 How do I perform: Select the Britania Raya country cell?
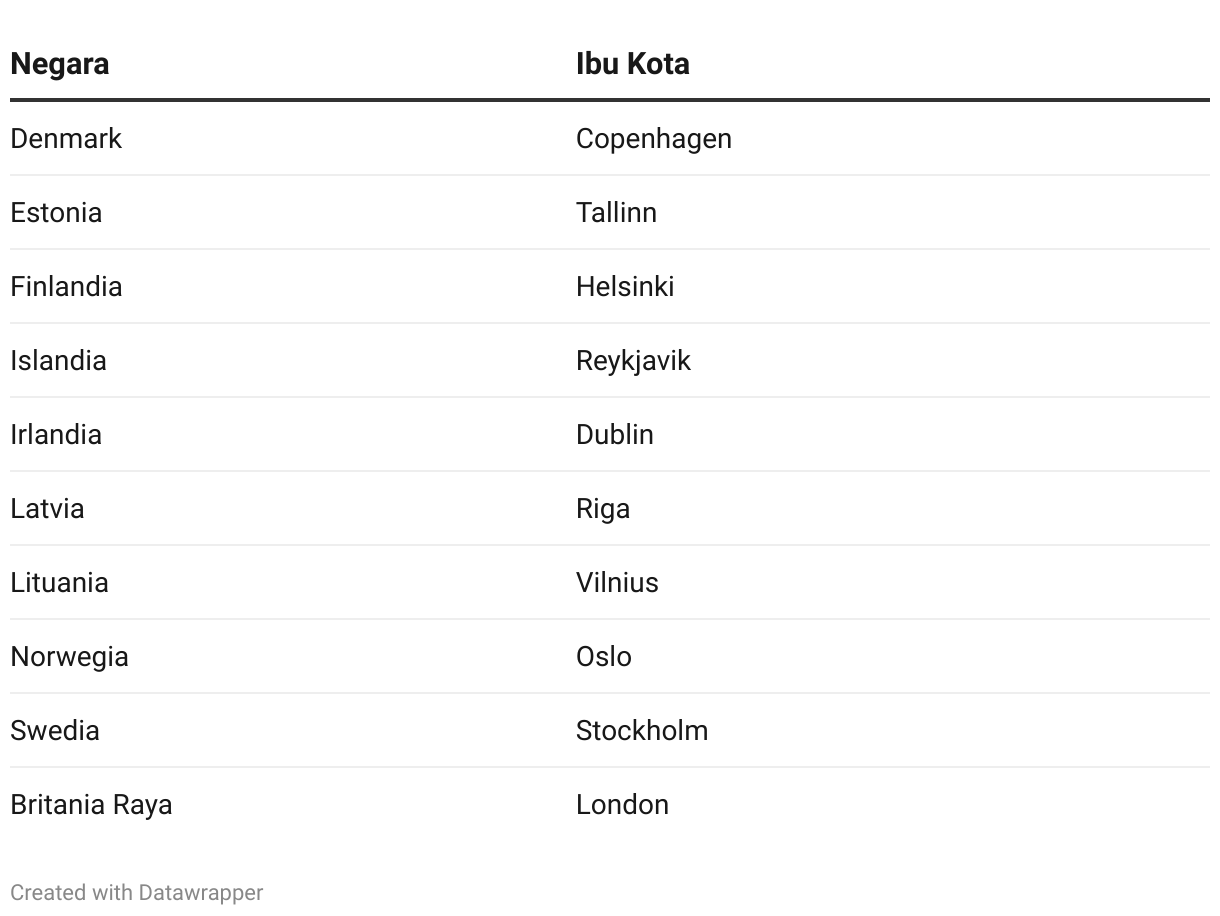click(x=91, y=804)
